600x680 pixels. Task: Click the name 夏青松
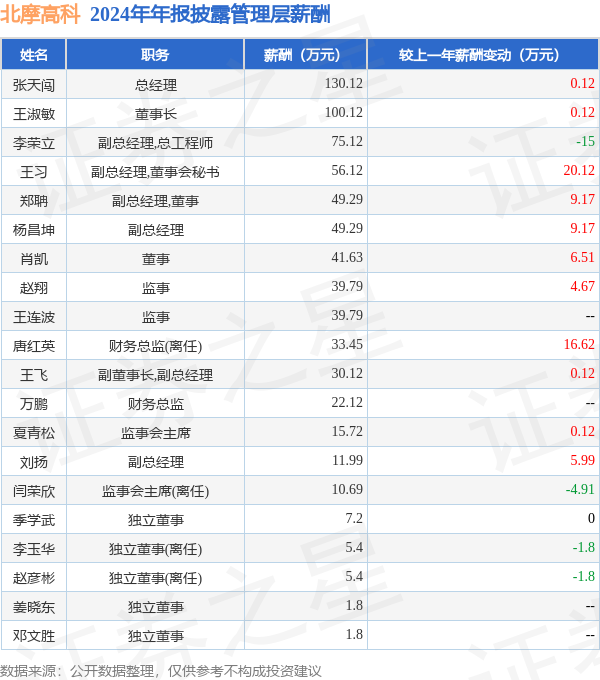point(34,433)
